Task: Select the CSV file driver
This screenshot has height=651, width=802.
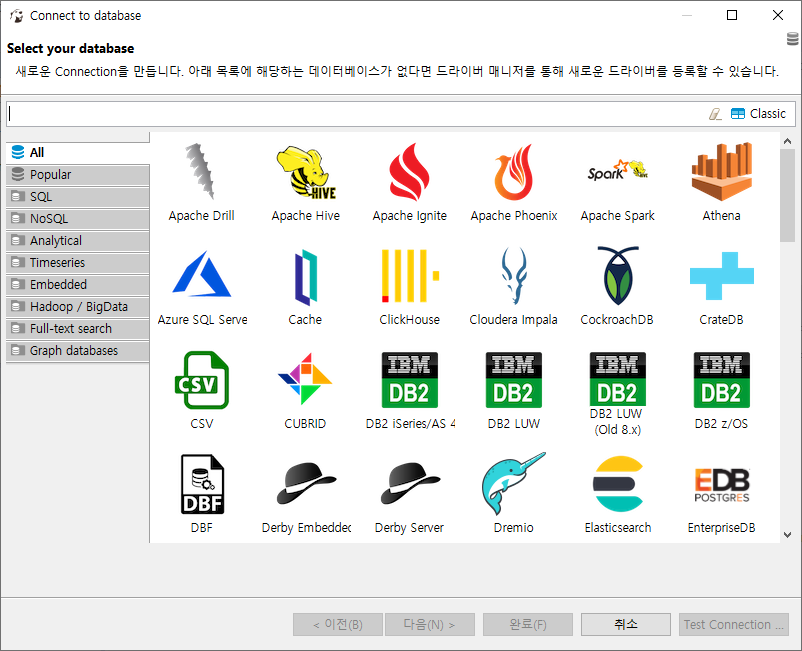Action: click(202, 380)
